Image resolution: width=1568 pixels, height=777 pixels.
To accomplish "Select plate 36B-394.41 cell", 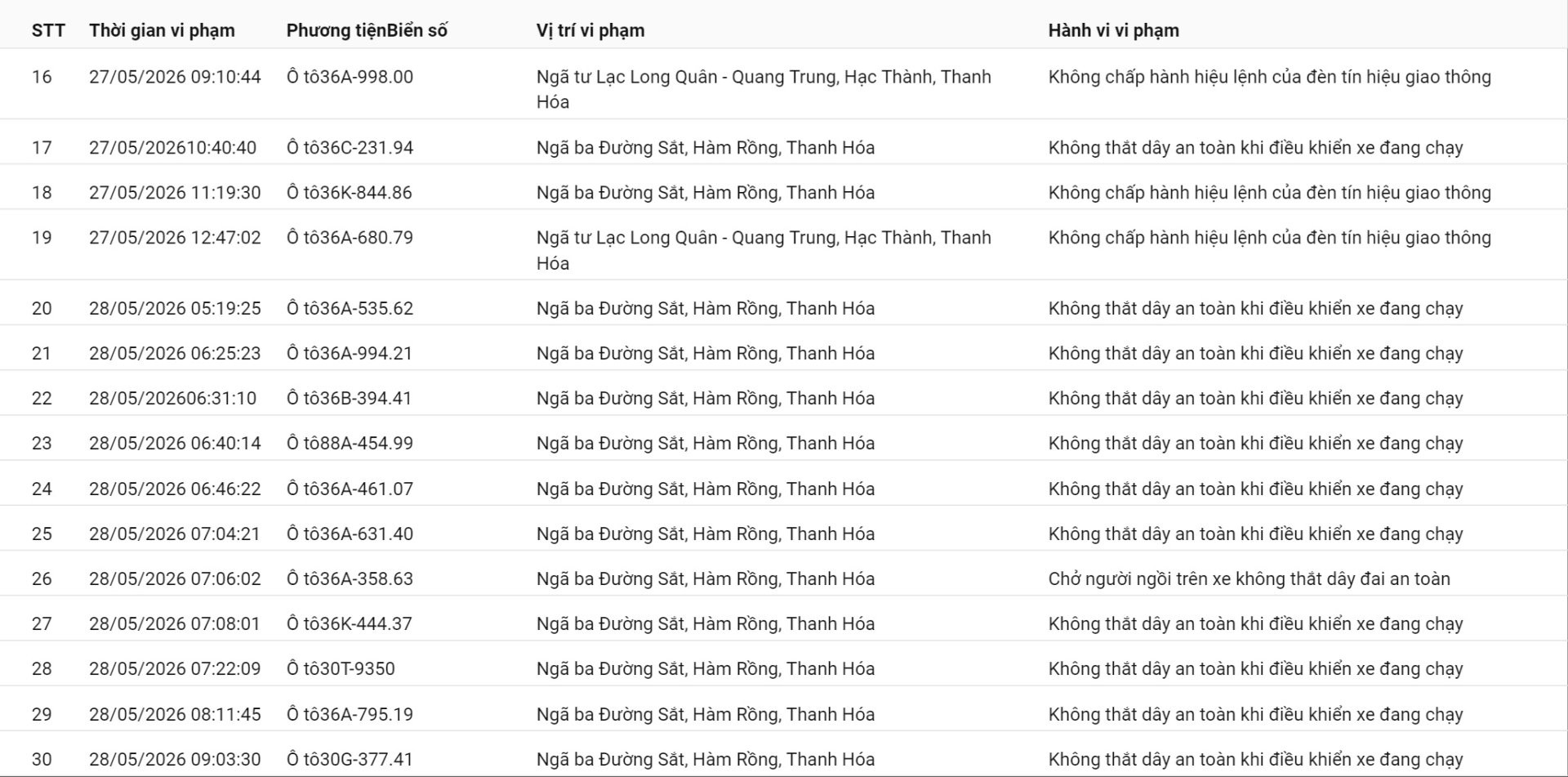I will (x=350, y=399).
